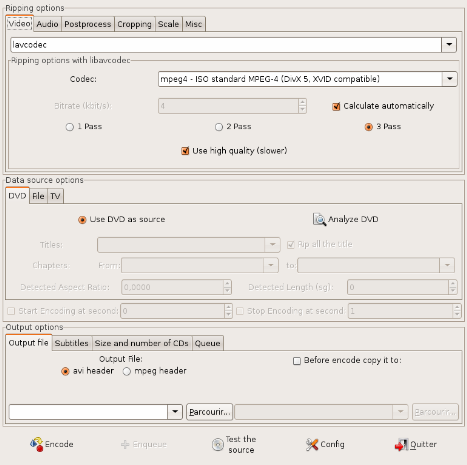Switch to the Audio tab
Screen dimensions: 467x465
47,24
